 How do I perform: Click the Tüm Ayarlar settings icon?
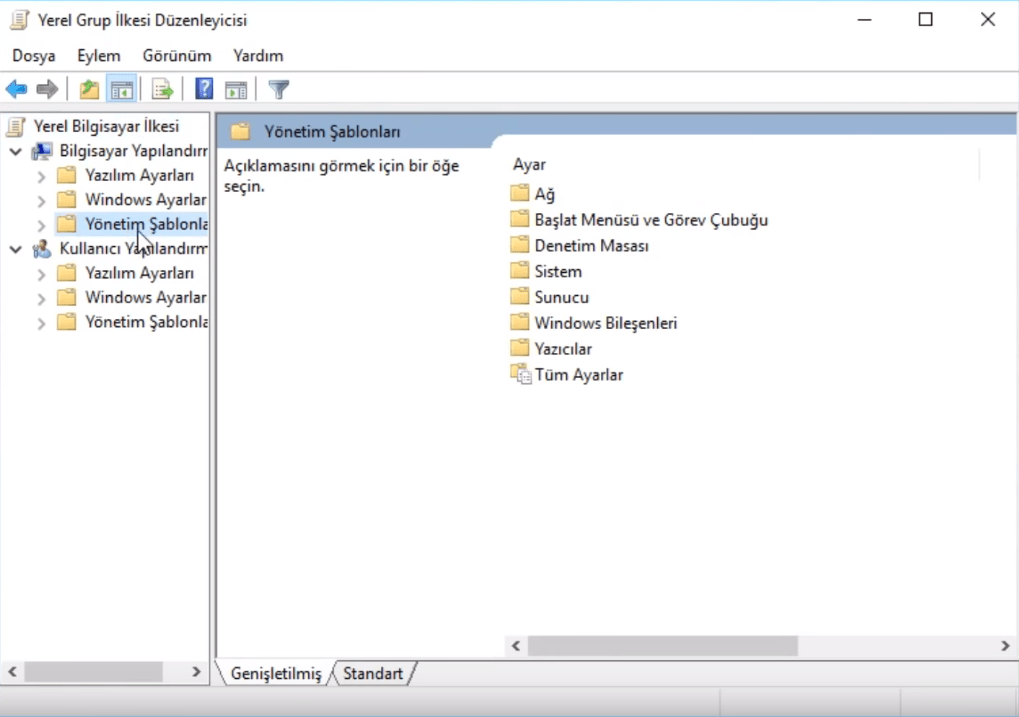(521, 374)
